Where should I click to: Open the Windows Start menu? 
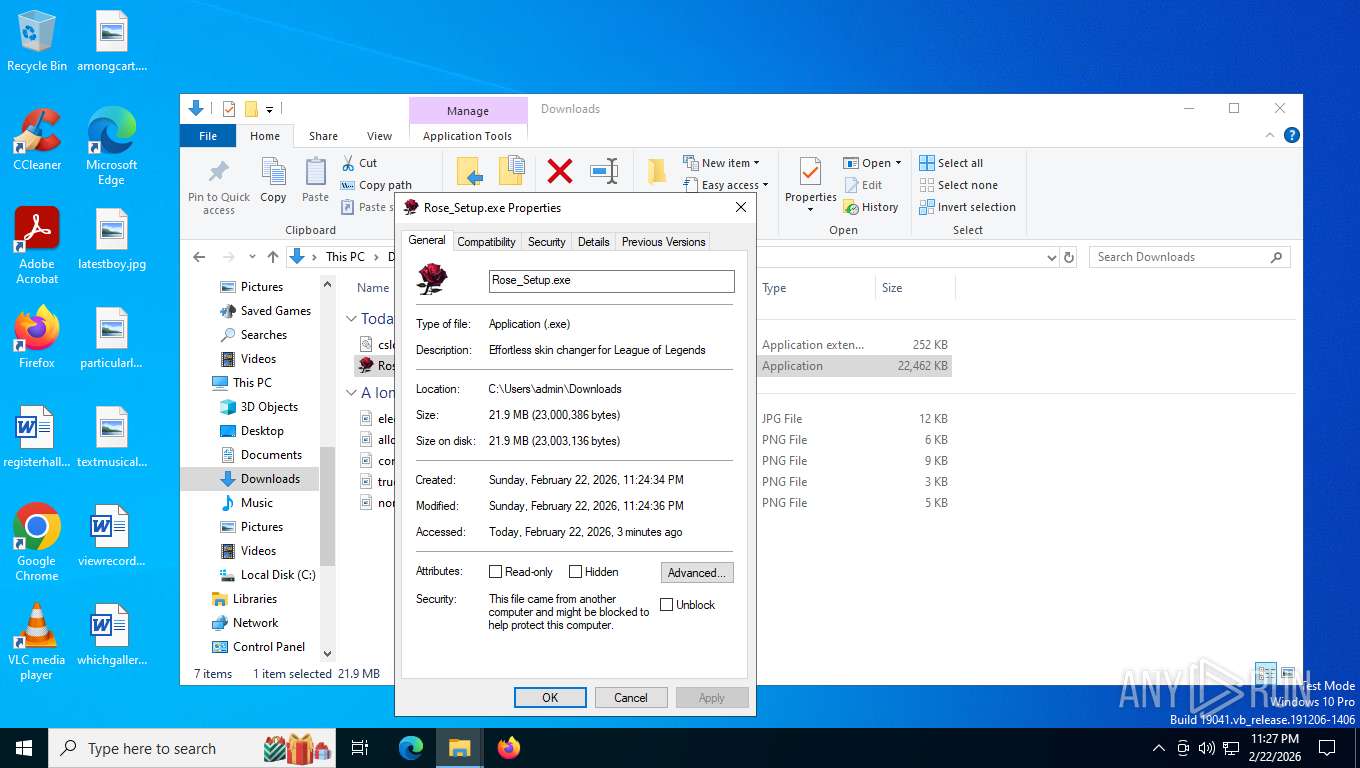coord(24,748)
